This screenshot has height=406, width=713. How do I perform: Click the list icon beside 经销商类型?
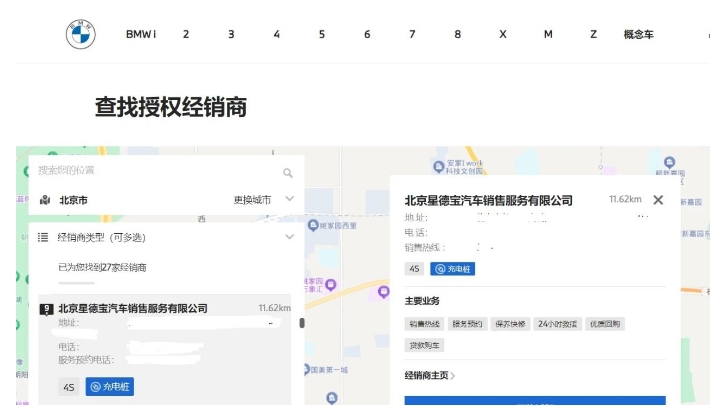click(43, 237)
